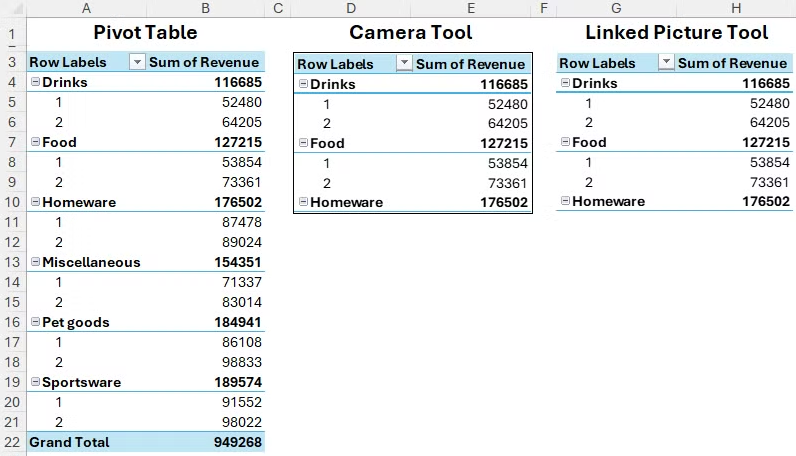Select column C header
Viewport: 796px width, 456px height.
(x=278, y=8)
